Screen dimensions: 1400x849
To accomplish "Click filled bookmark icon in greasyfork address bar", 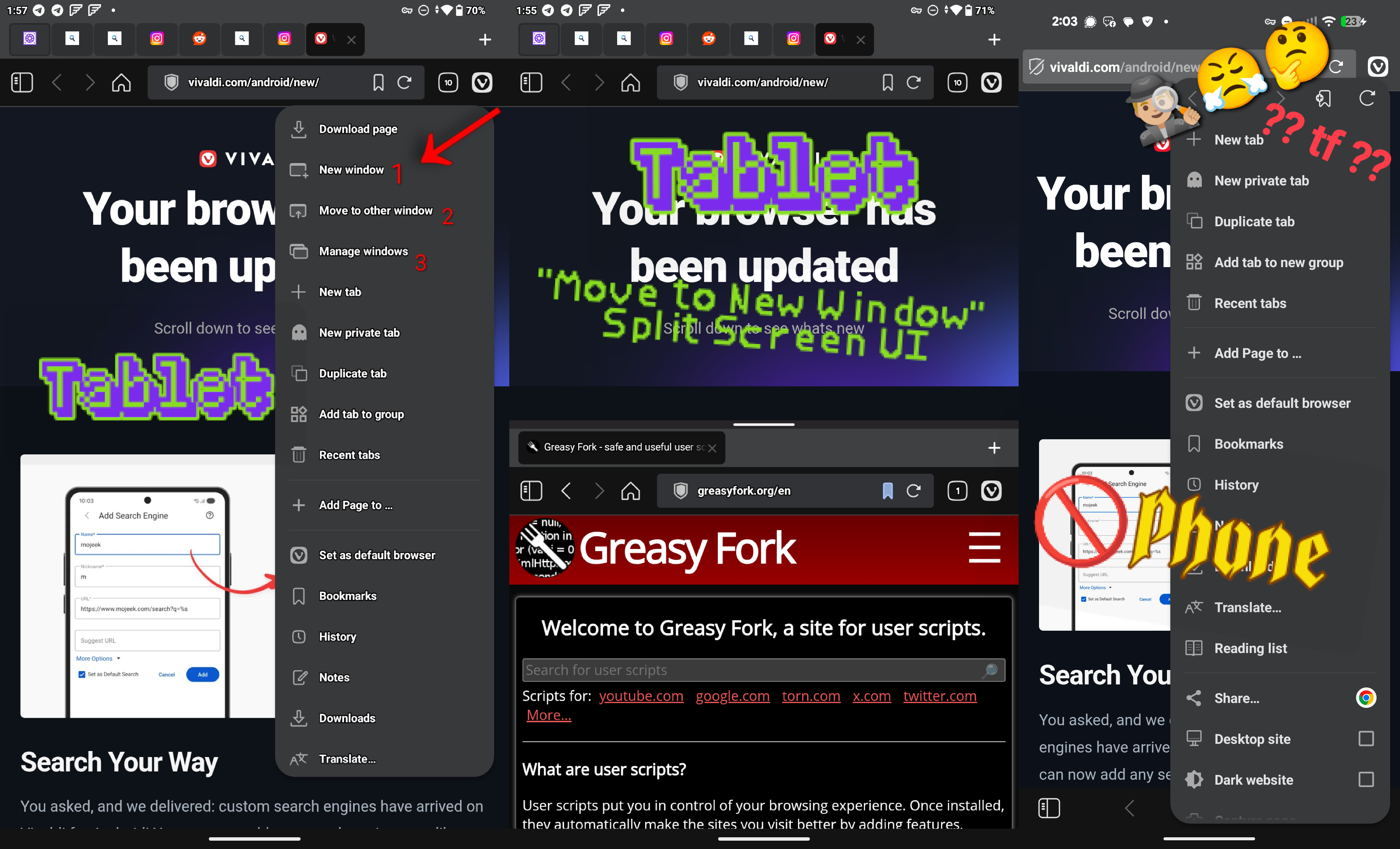I will tap(888, 490).
